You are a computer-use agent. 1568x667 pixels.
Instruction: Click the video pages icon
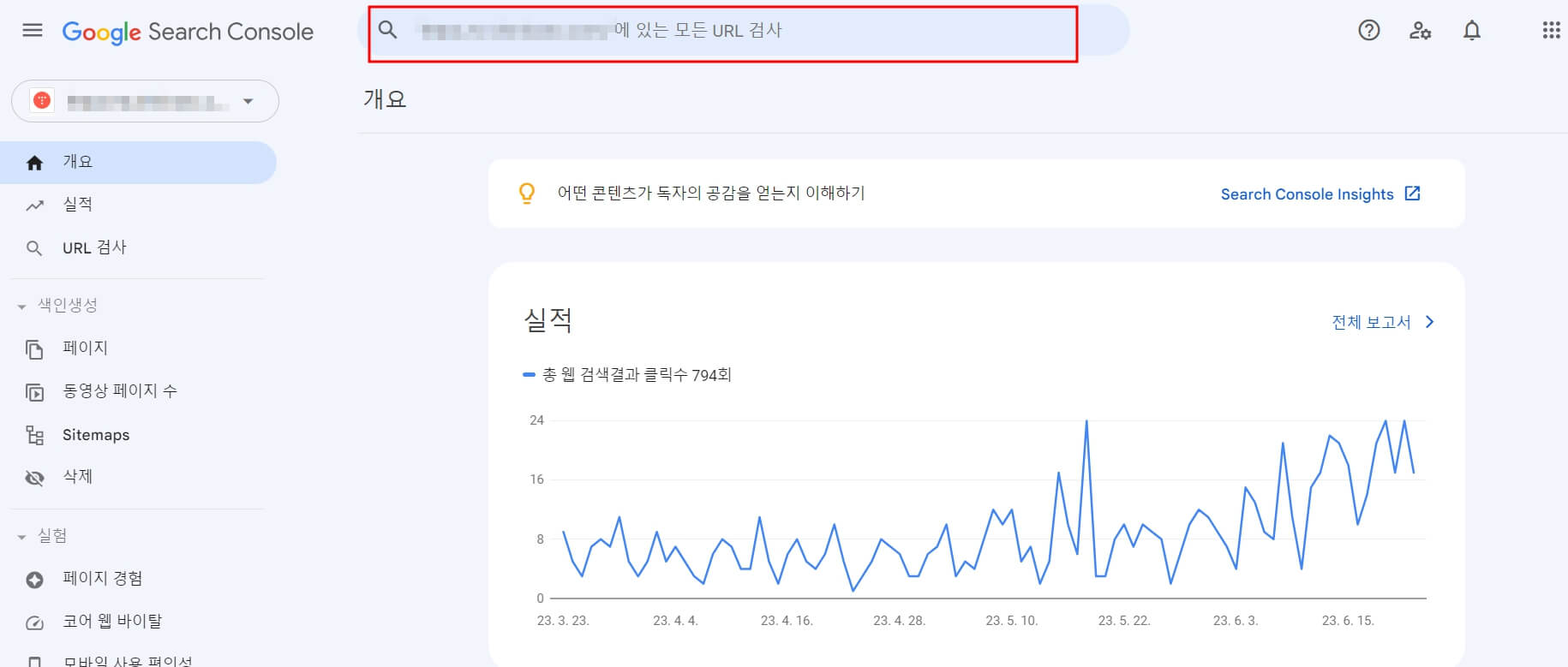coord(34,392)
